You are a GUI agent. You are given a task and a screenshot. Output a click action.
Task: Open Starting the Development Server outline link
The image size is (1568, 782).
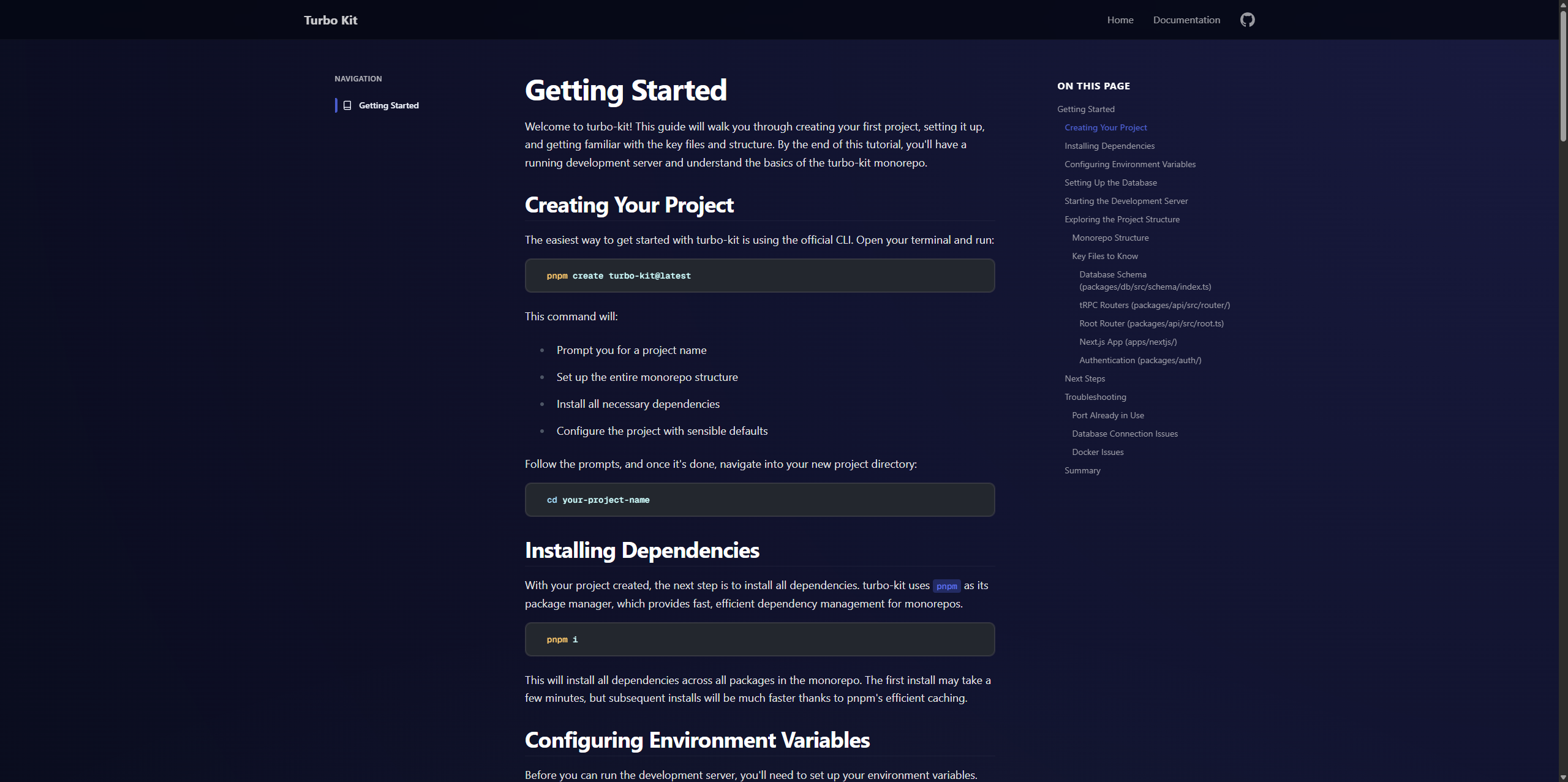click(1125, 201)
